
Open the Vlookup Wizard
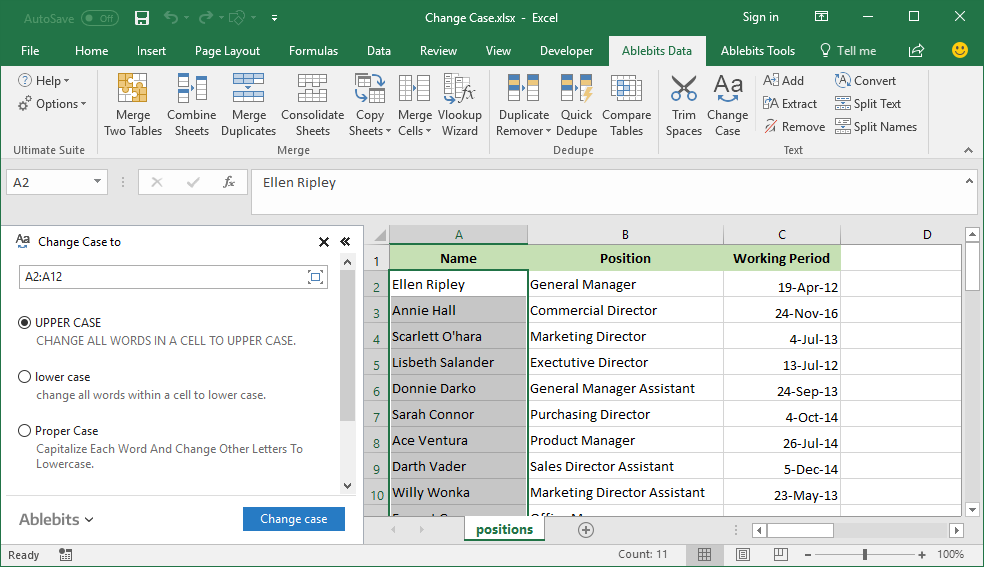click(x=459, y=104)
